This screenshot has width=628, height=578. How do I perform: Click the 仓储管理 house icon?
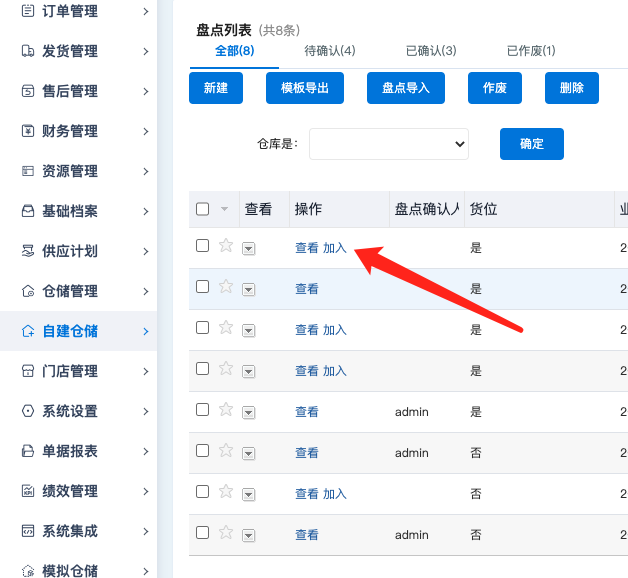28,291
